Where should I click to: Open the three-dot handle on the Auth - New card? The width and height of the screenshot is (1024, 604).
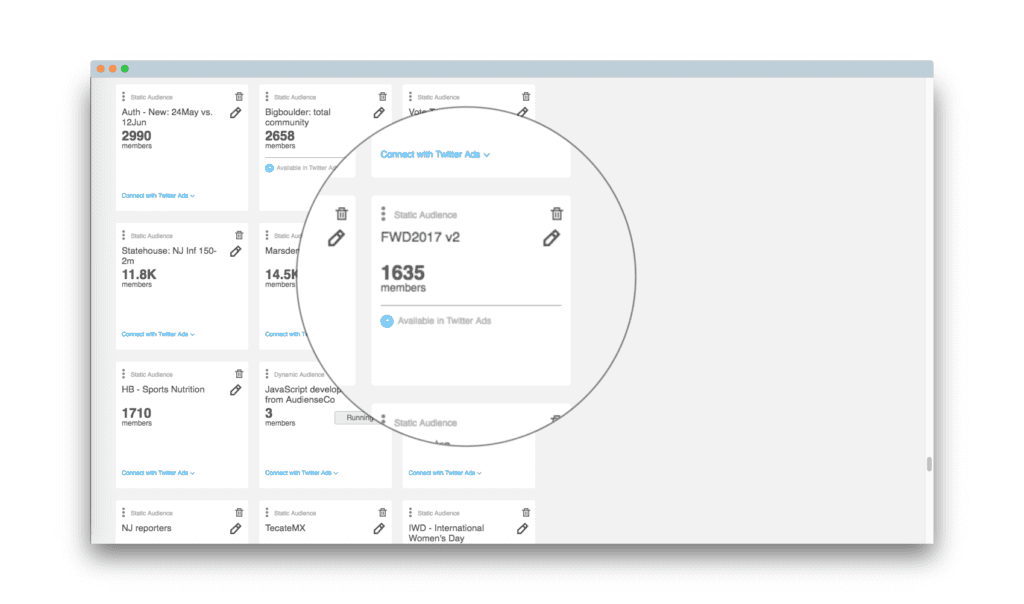(123, 97)
